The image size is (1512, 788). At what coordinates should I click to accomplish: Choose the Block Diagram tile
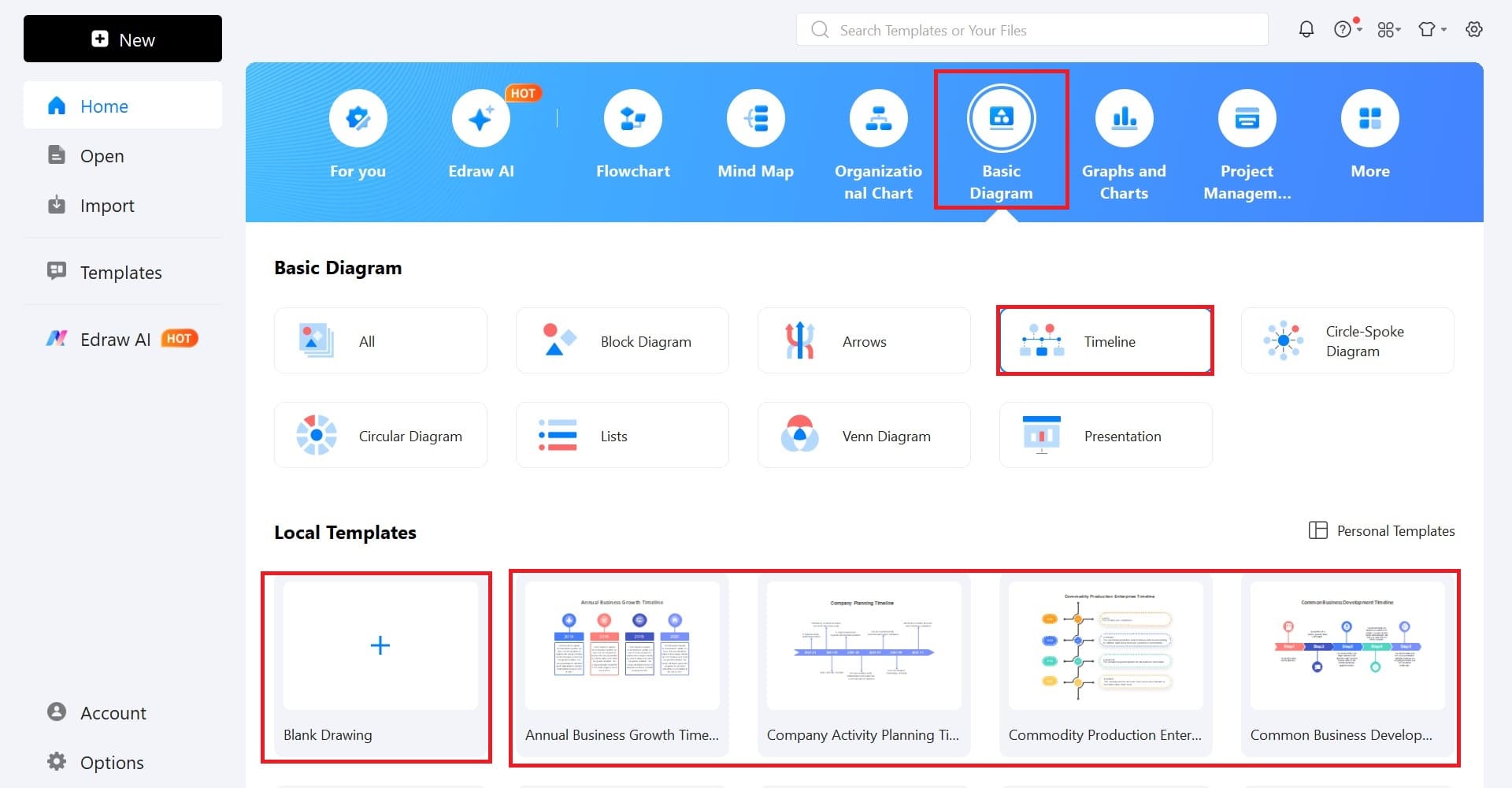click(622, 340)
